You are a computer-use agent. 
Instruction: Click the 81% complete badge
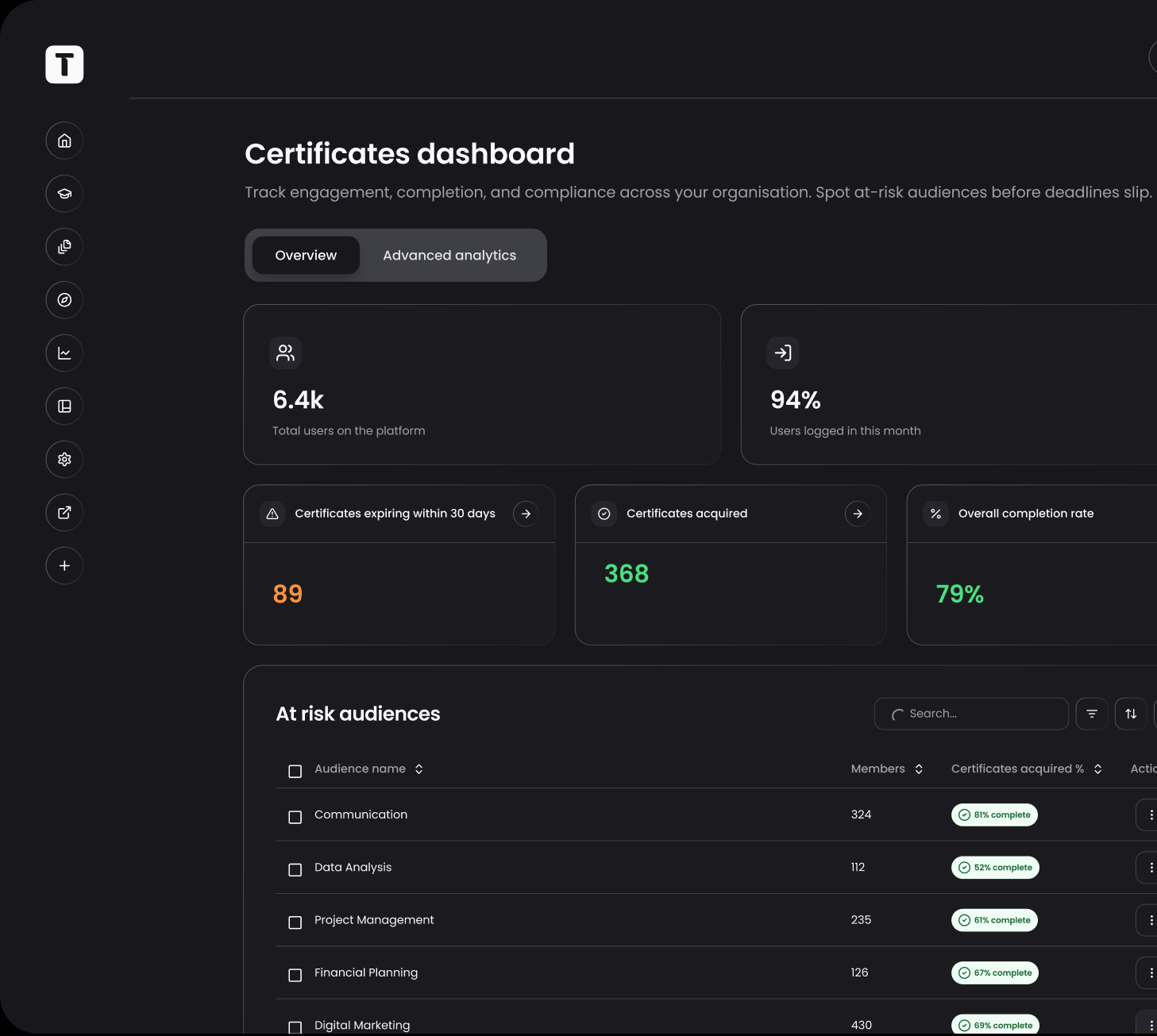click(x=994, y=815)
